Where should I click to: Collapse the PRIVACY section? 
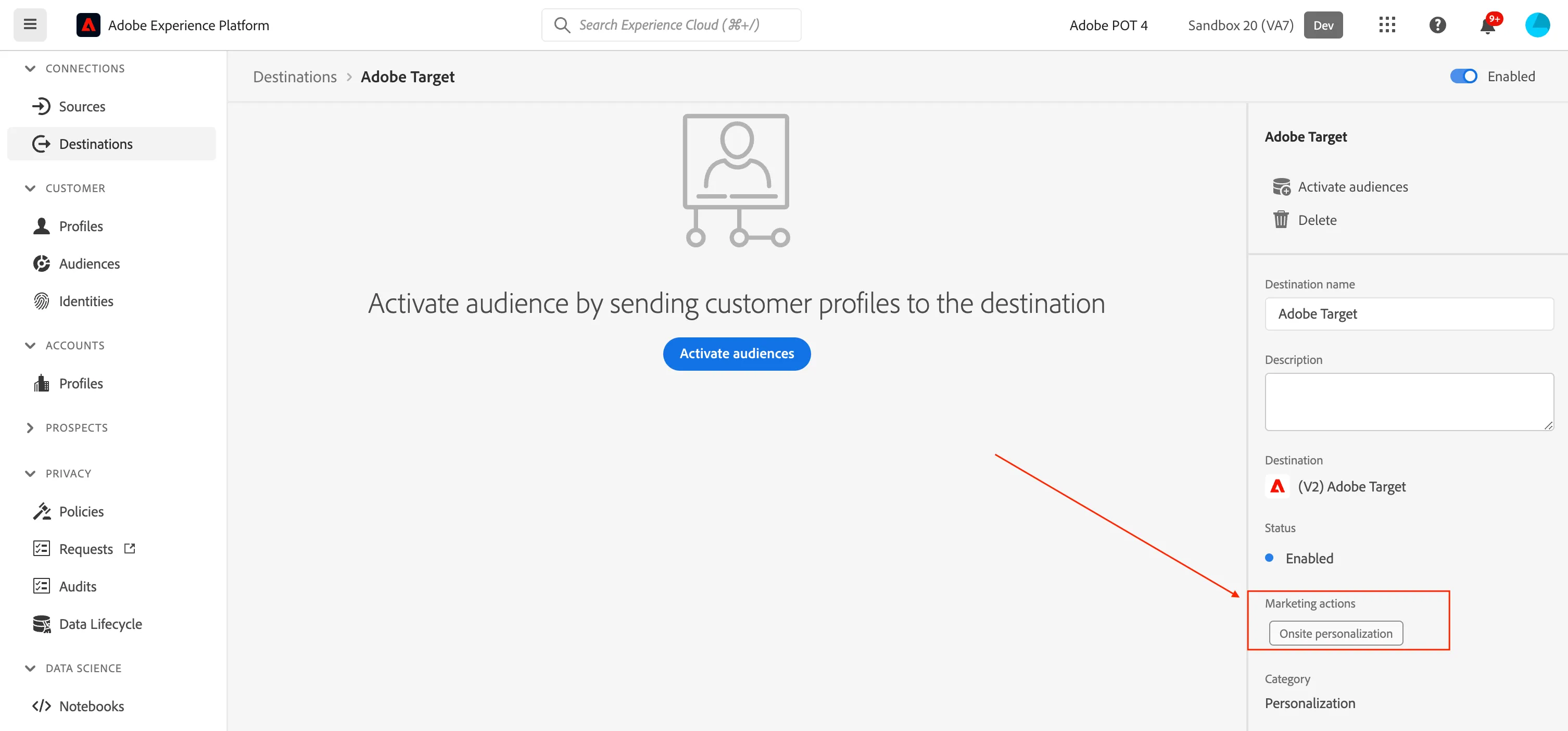[x=30, y=474]
